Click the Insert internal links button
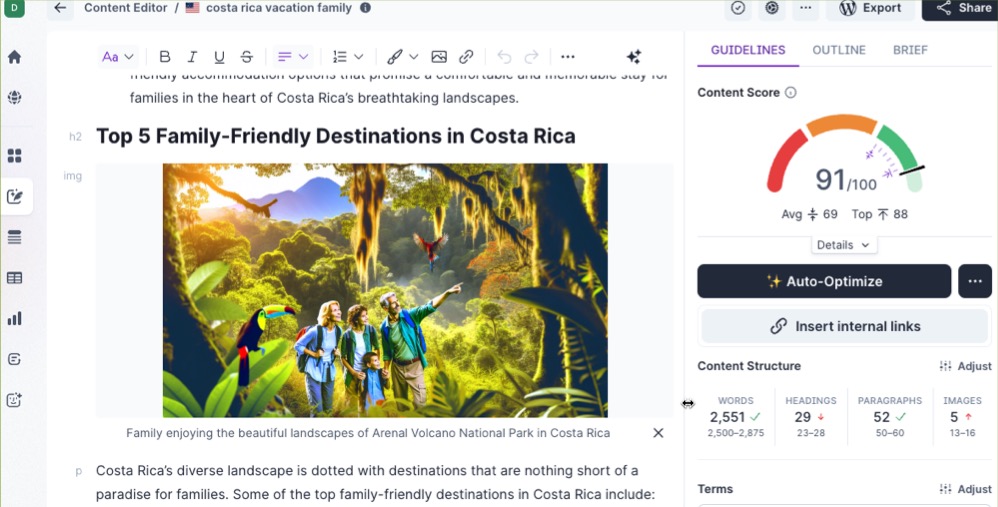This screenshot has width=998, height=507. click(844, 326)
